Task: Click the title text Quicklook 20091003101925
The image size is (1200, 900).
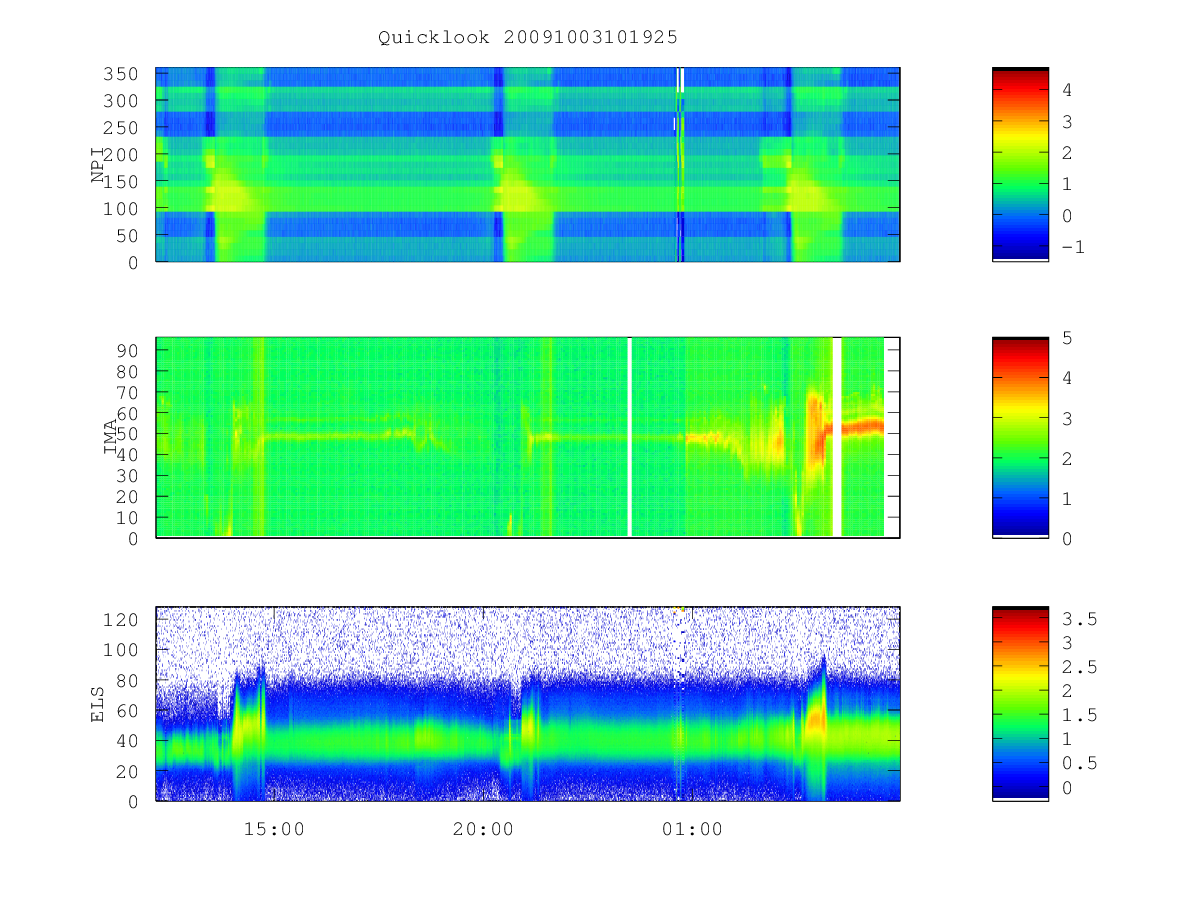Action: (528, 37)
